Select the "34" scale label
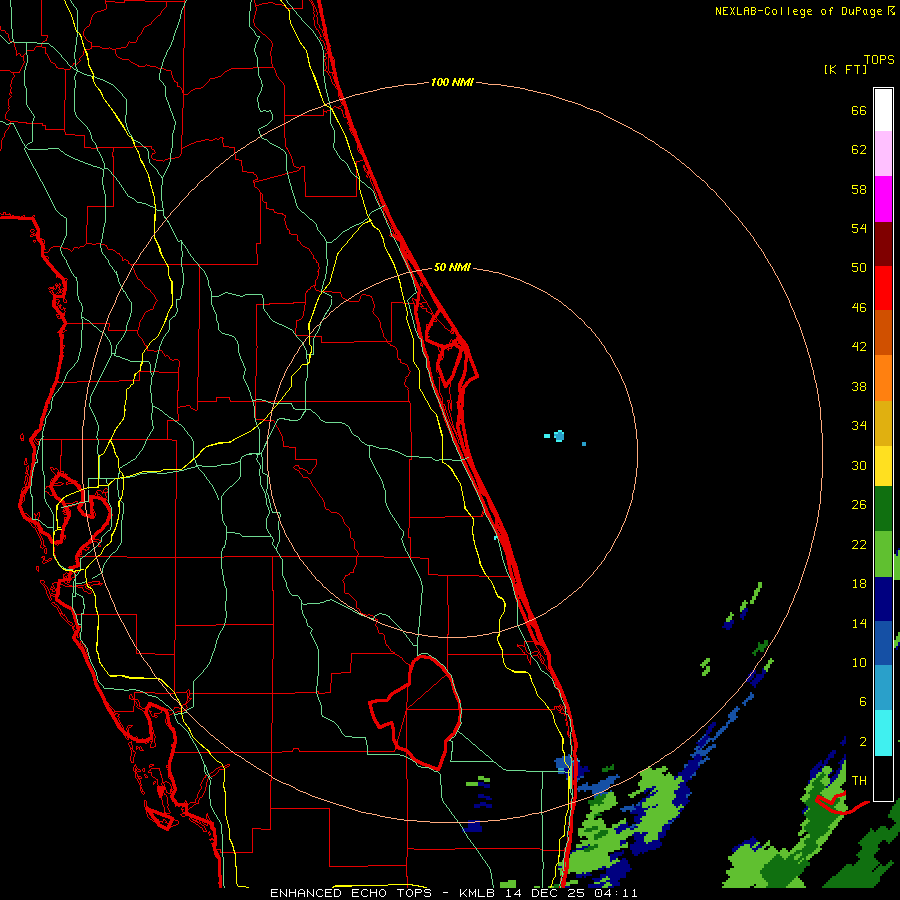The height and width of the screenshot is (900, 900). pos(859,425)
